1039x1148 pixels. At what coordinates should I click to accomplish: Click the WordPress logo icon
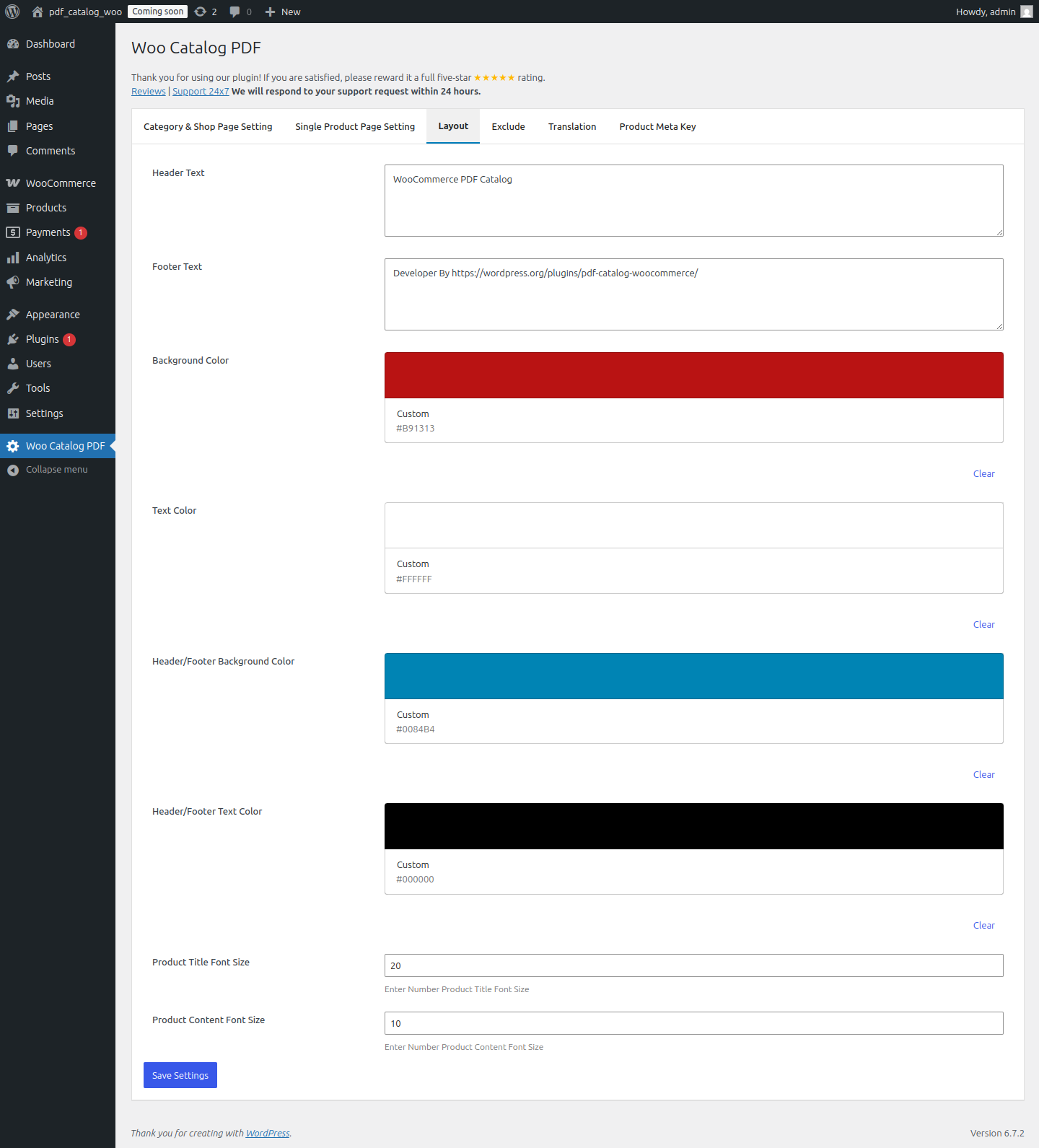pos(12,12)
